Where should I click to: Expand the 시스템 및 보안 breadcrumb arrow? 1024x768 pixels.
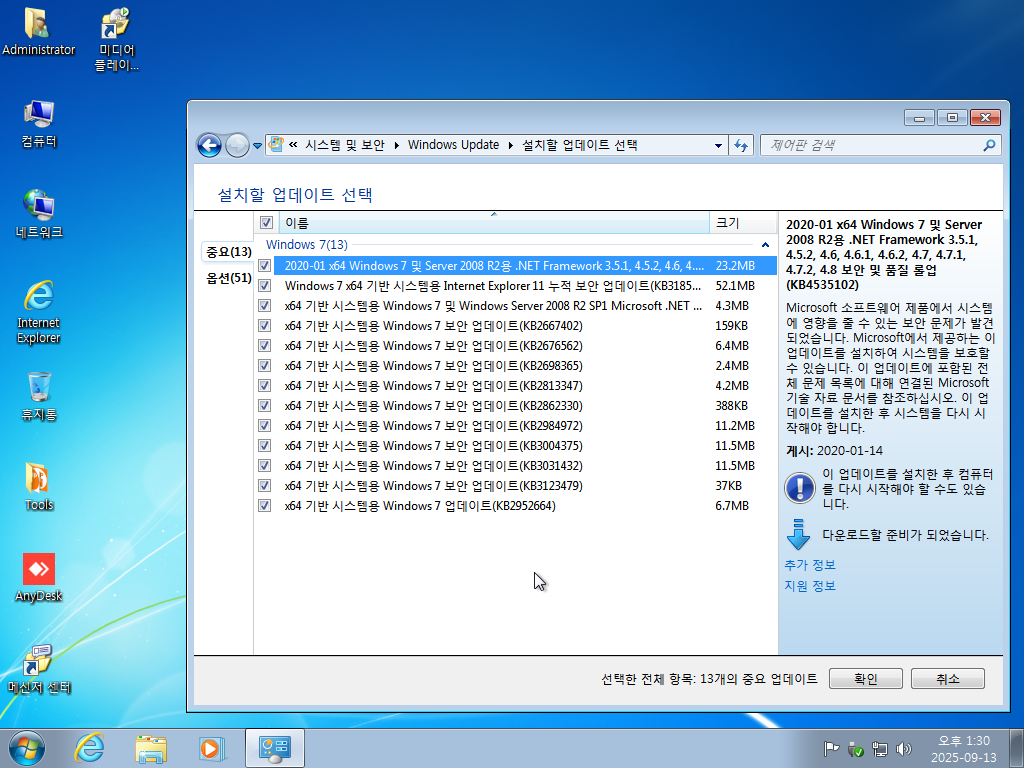[396, 145]
